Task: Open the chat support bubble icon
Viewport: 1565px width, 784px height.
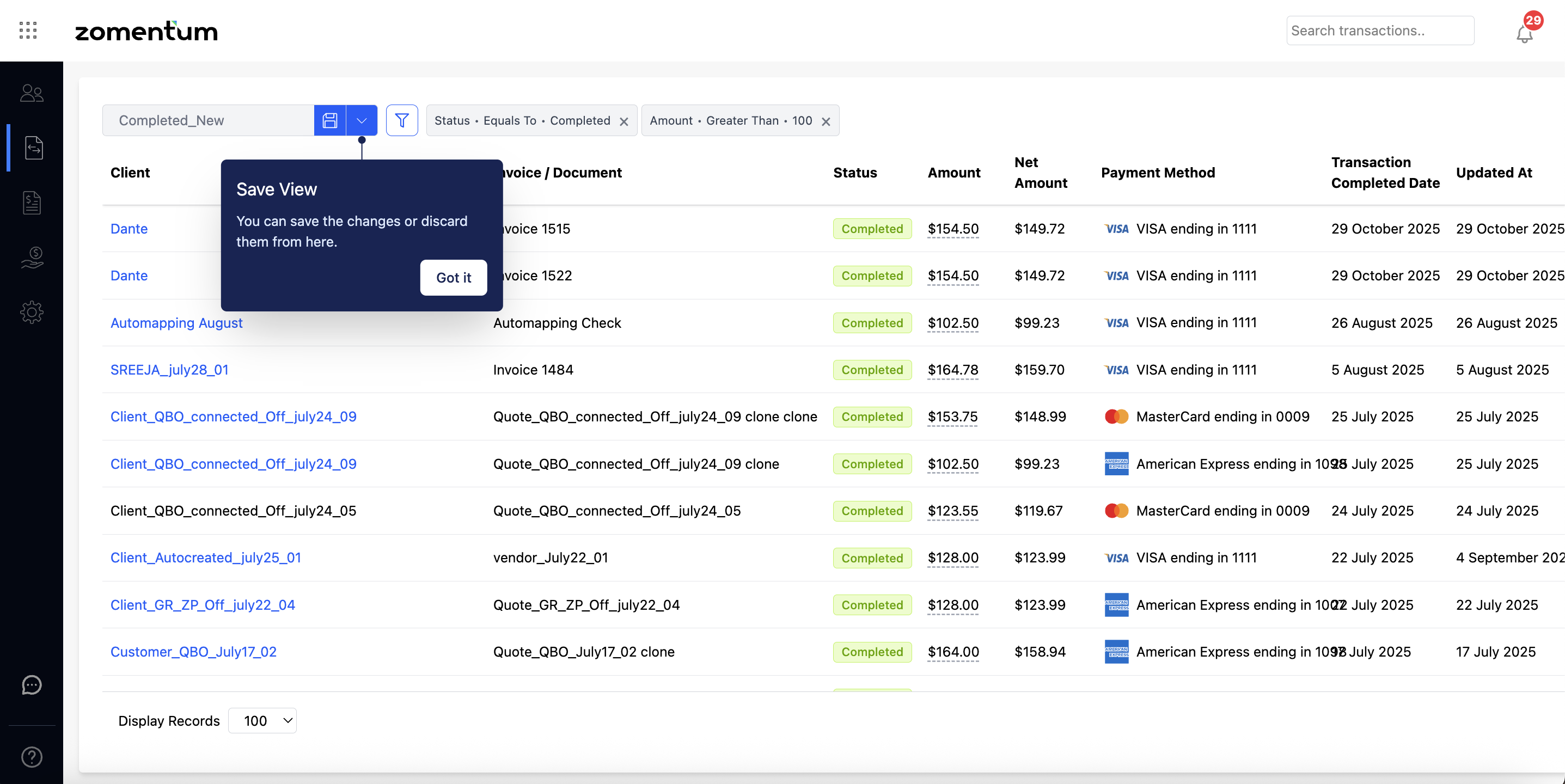Action: point(32,684)
